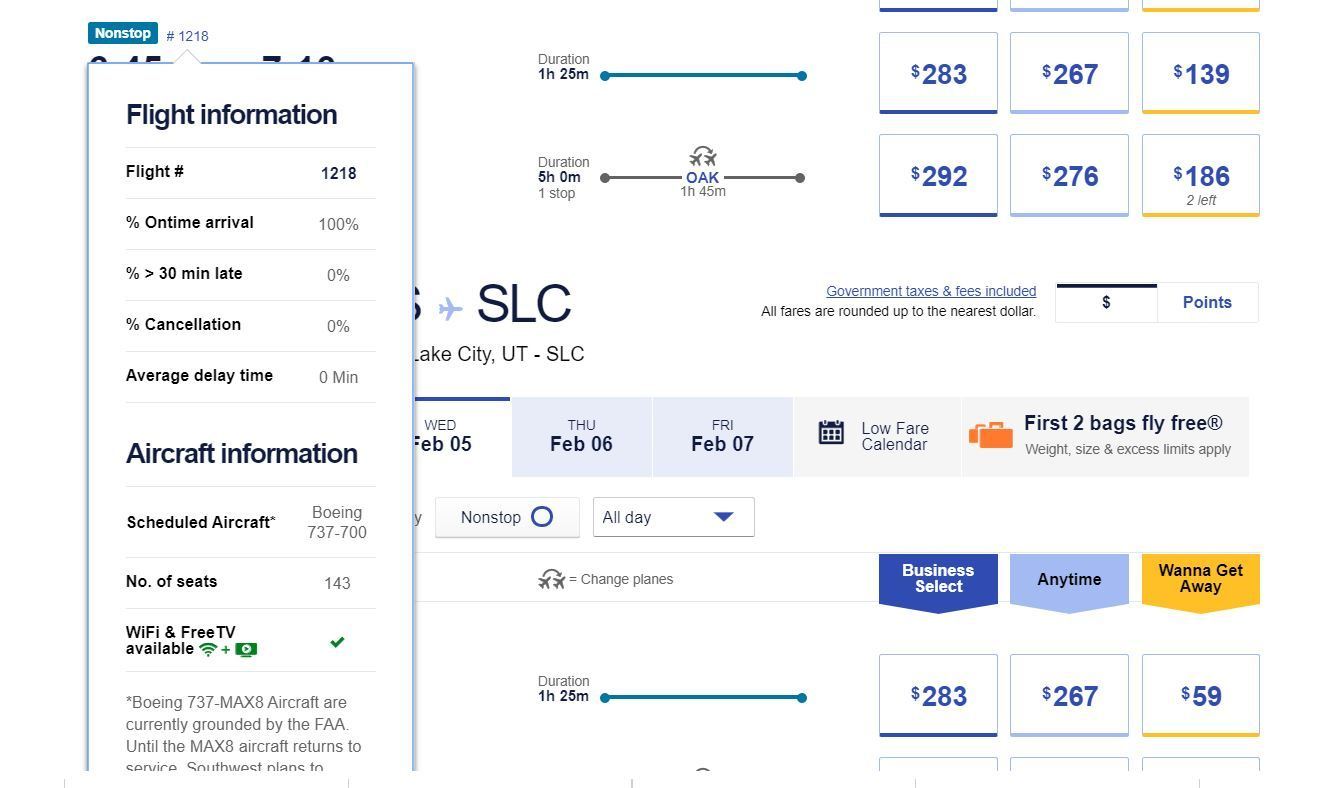This screenshot has height=788, width=1325.
Task: Switch fare display to Points
Action: (1207, 303)
